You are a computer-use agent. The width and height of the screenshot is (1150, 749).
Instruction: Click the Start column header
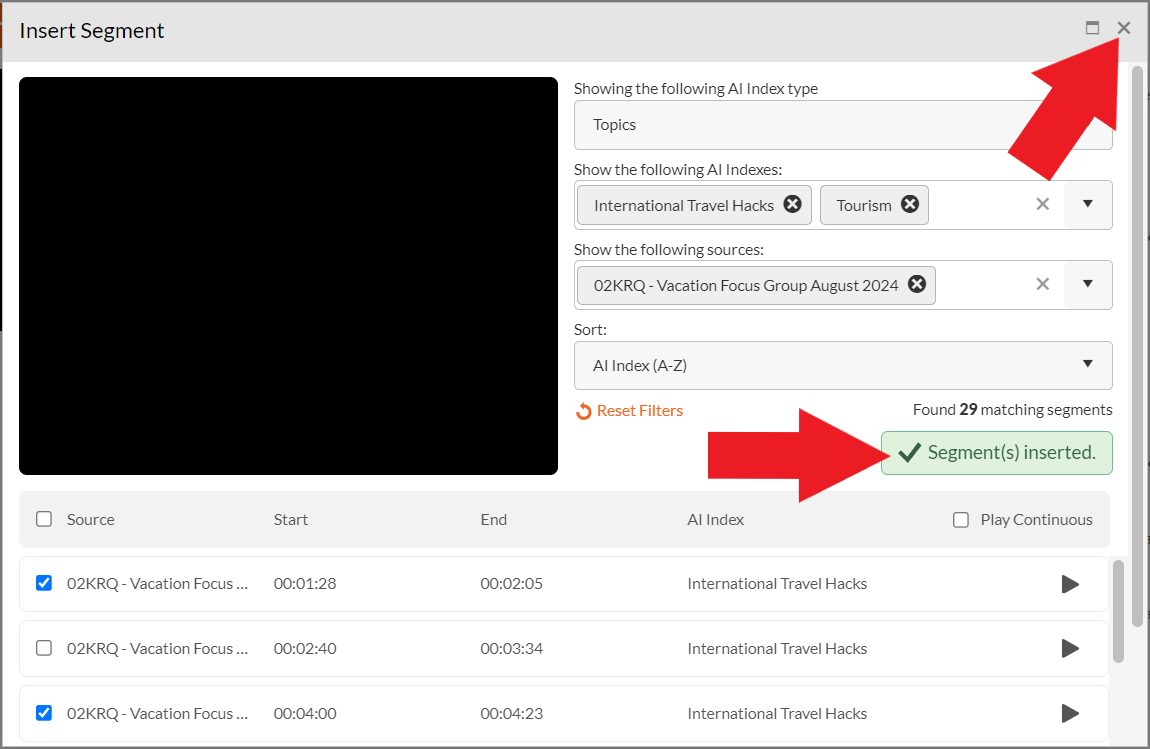pyautogui.click(x=290, y=519)
